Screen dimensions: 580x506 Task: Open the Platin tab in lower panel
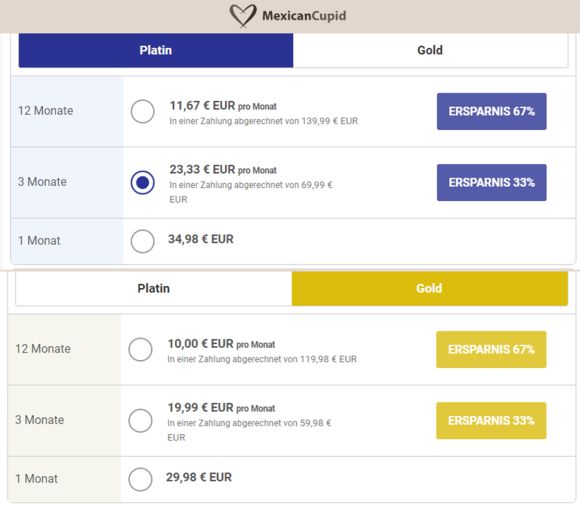154,289
